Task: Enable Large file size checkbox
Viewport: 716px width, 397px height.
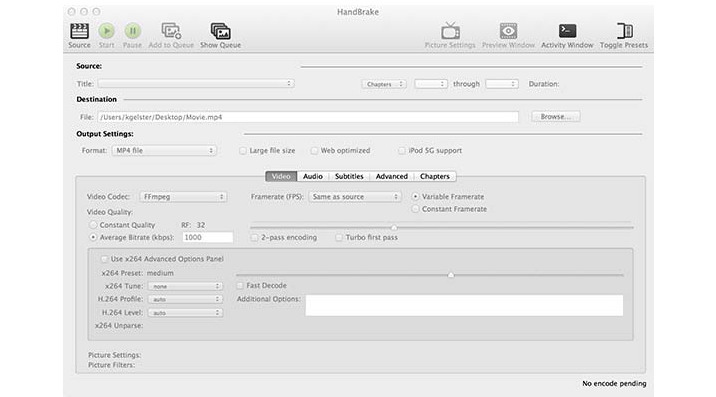Action: point(243,150)
